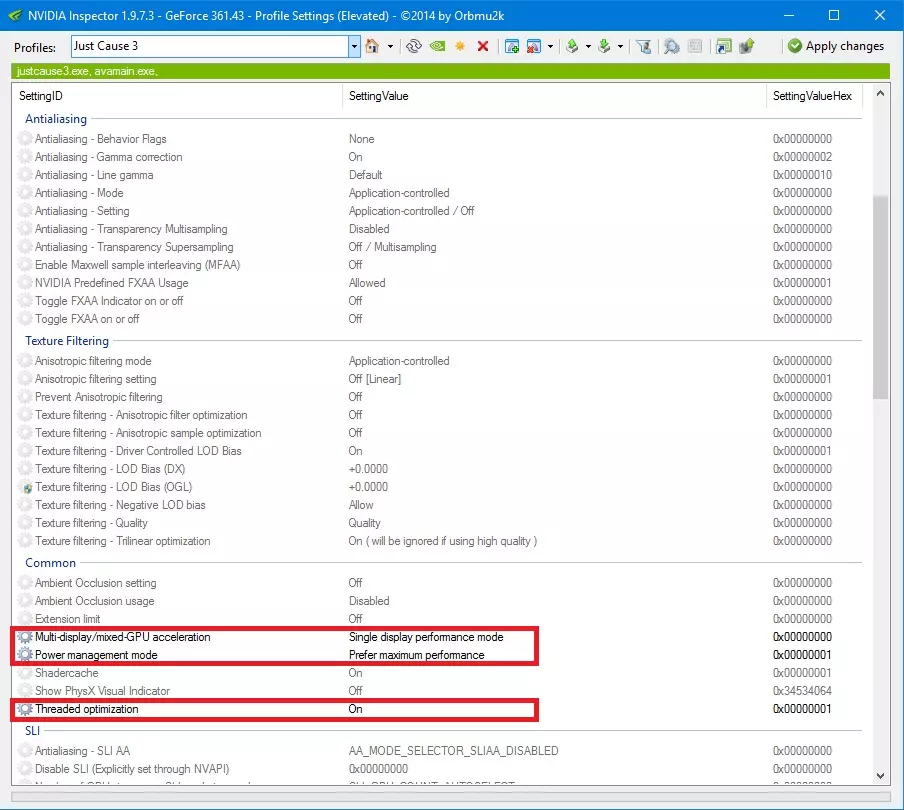This screenshot has width=904, height=810.
Task: Add an application to the profile
Action: (x=512, y=46)
